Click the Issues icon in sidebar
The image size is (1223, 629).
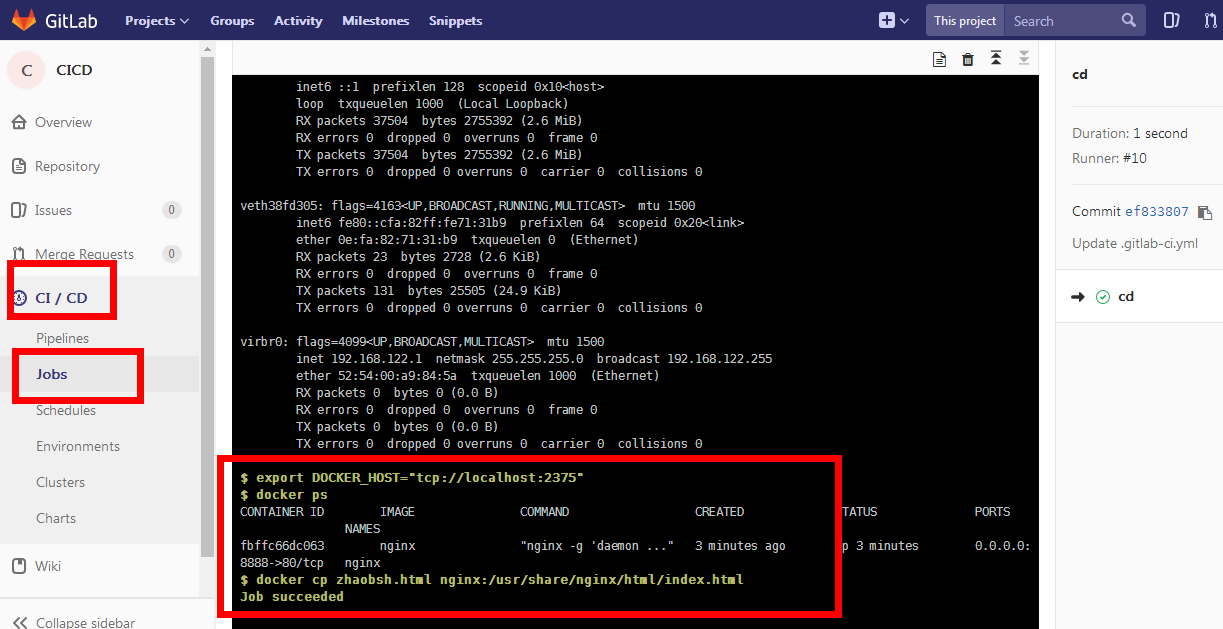coord(18,210)
